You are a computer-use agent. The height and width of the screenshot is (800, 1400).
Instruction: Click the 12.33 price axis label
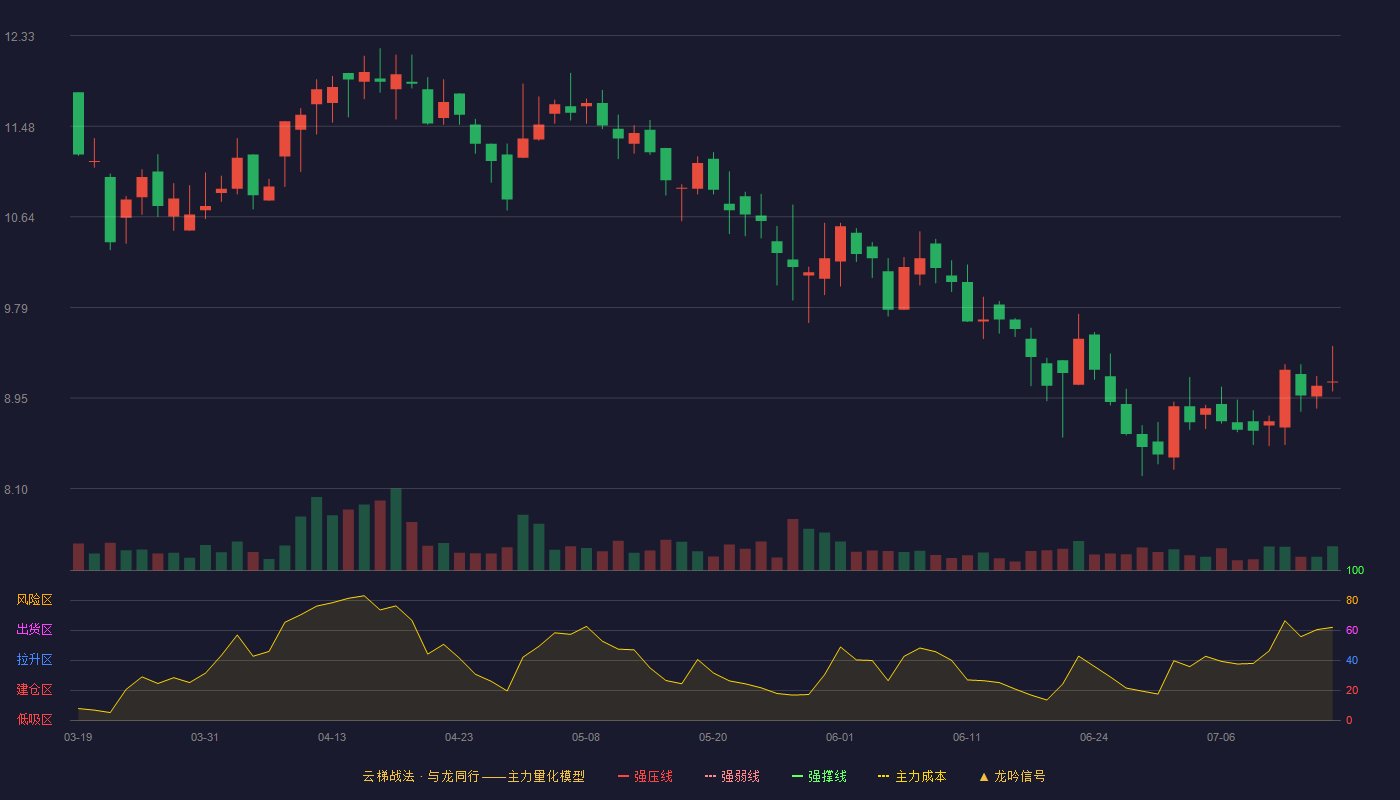point(19,37)
